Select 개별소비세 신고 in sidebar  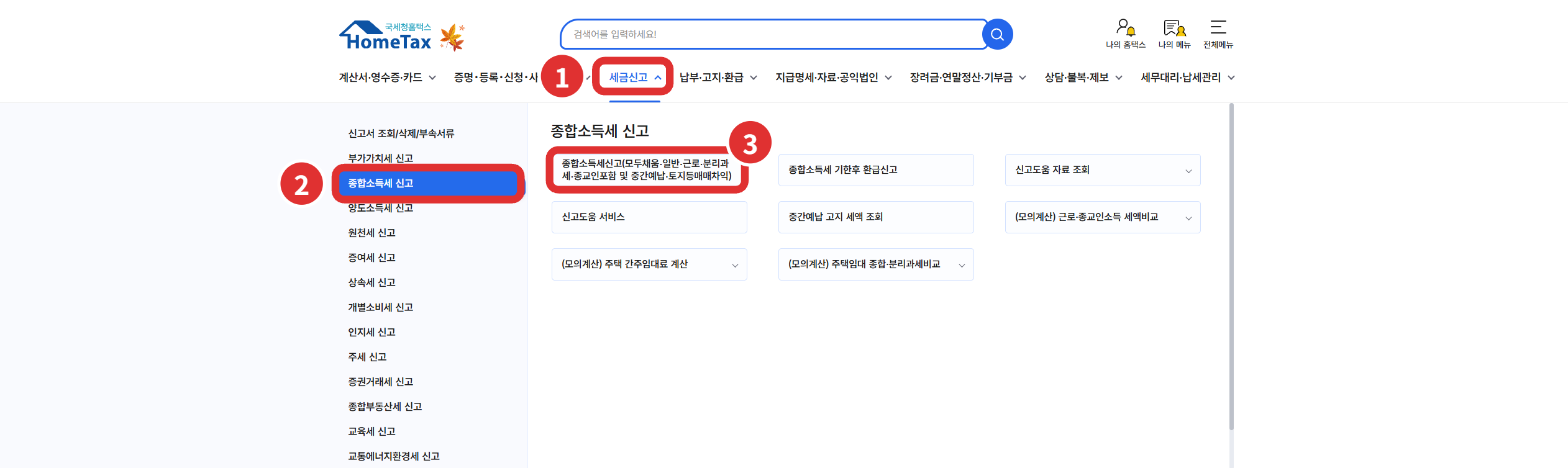click(380, 307)
